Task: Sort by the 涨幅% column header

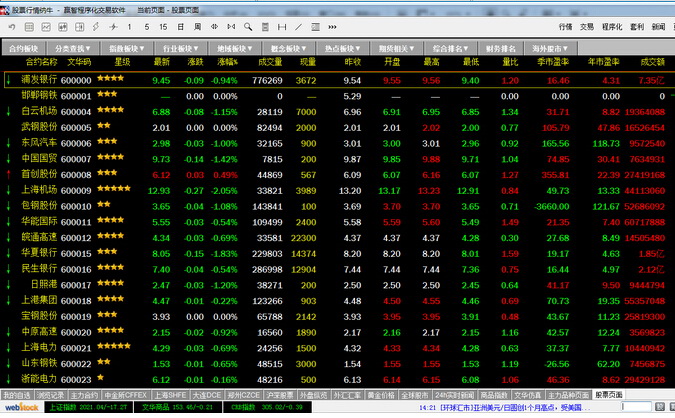Action: click(228, 62)
